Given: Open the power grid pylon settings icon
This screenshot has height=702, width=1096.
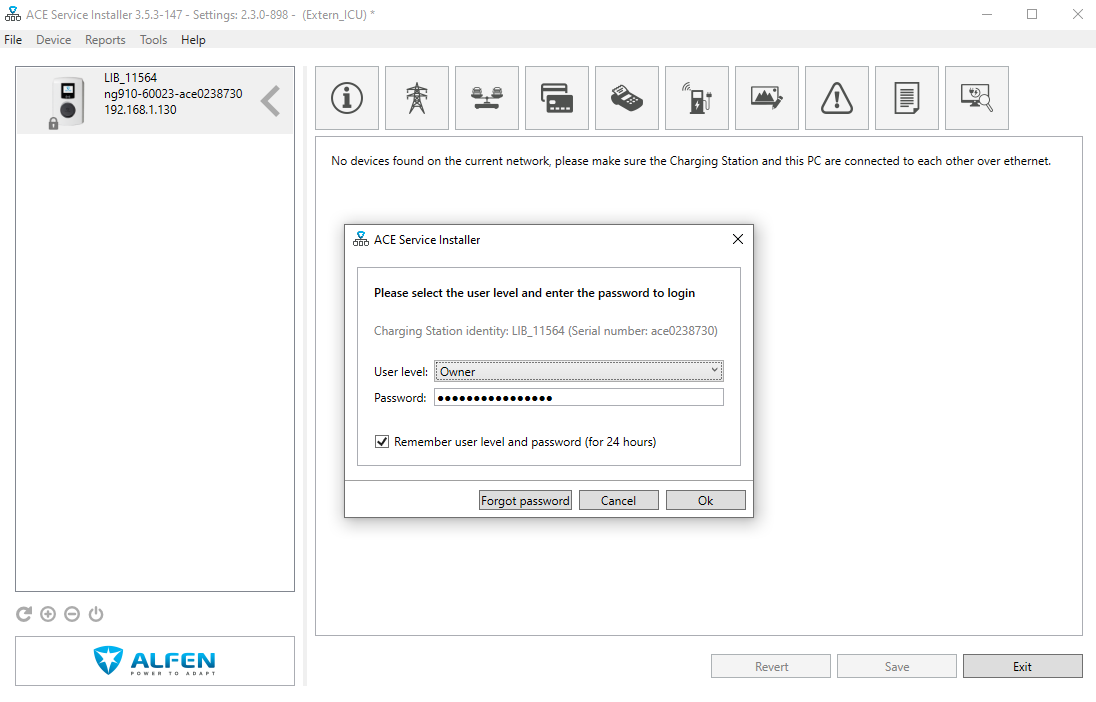Looking at the screenshot, I should 417,98.
